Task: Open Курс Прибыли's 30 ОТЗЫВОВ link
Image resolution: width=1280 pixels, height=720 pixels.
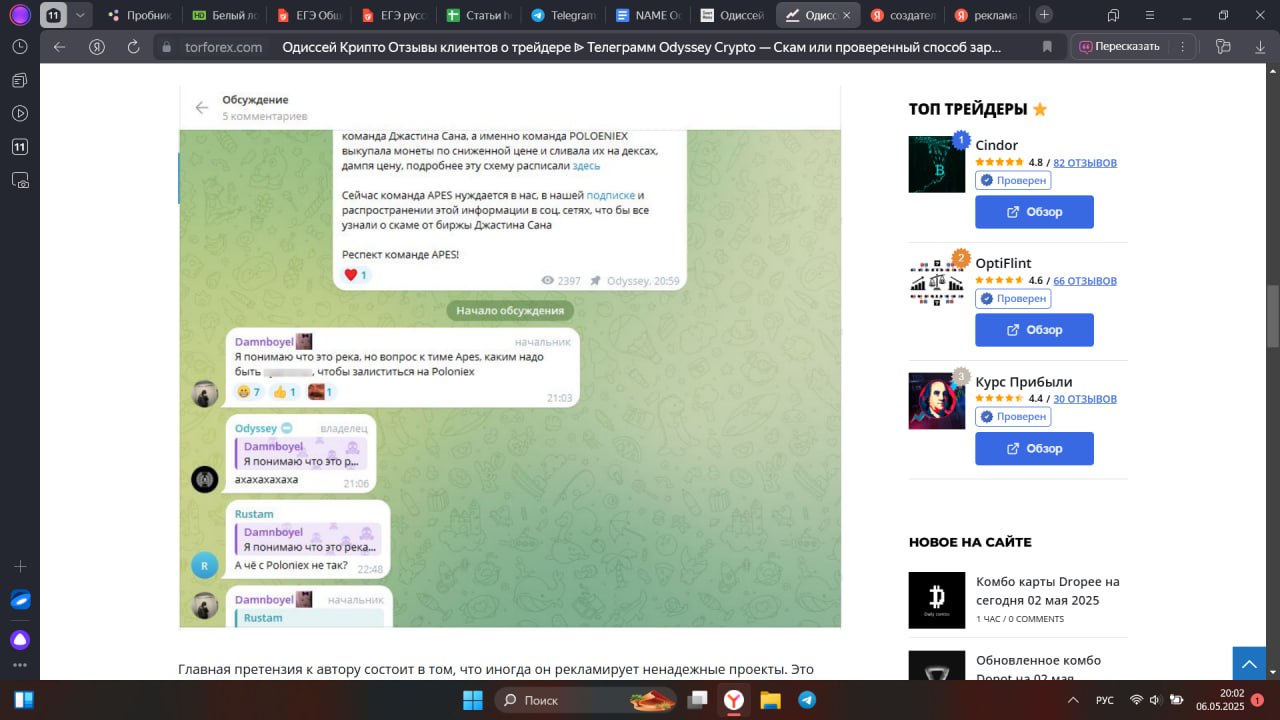Action: click(x=1085, y=399)
